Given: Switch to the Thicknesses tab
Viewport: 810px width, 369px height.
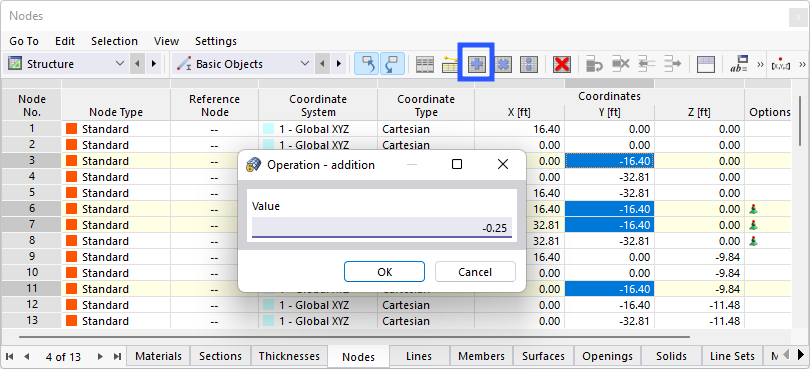Looking at the screenshot, I should (289, 357).
